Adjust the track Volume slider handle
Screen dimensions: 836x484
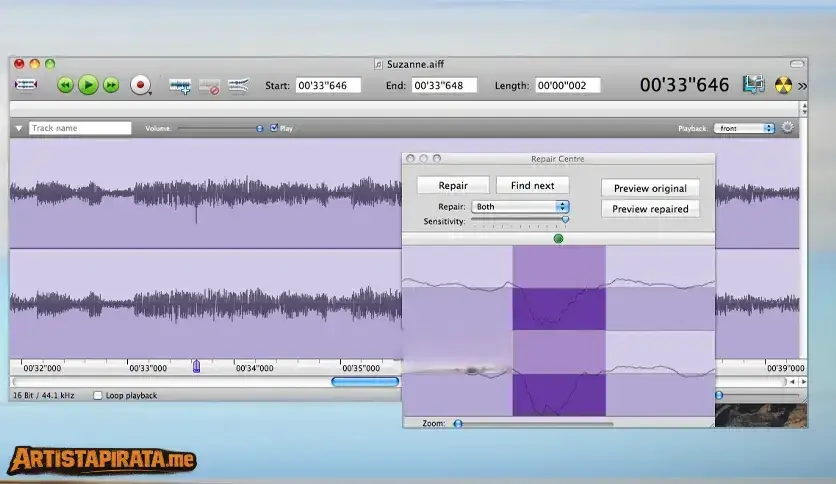point(260,128)
